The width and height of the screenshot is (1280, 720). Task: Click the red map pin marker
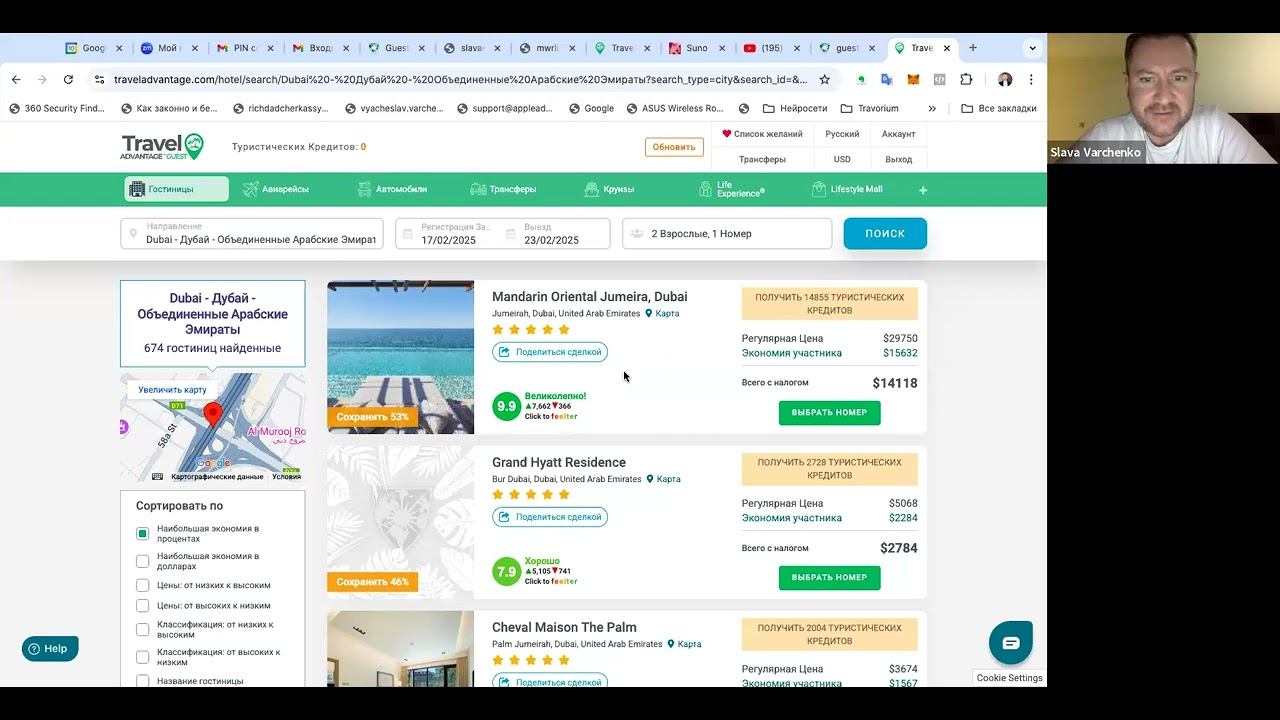213,415
